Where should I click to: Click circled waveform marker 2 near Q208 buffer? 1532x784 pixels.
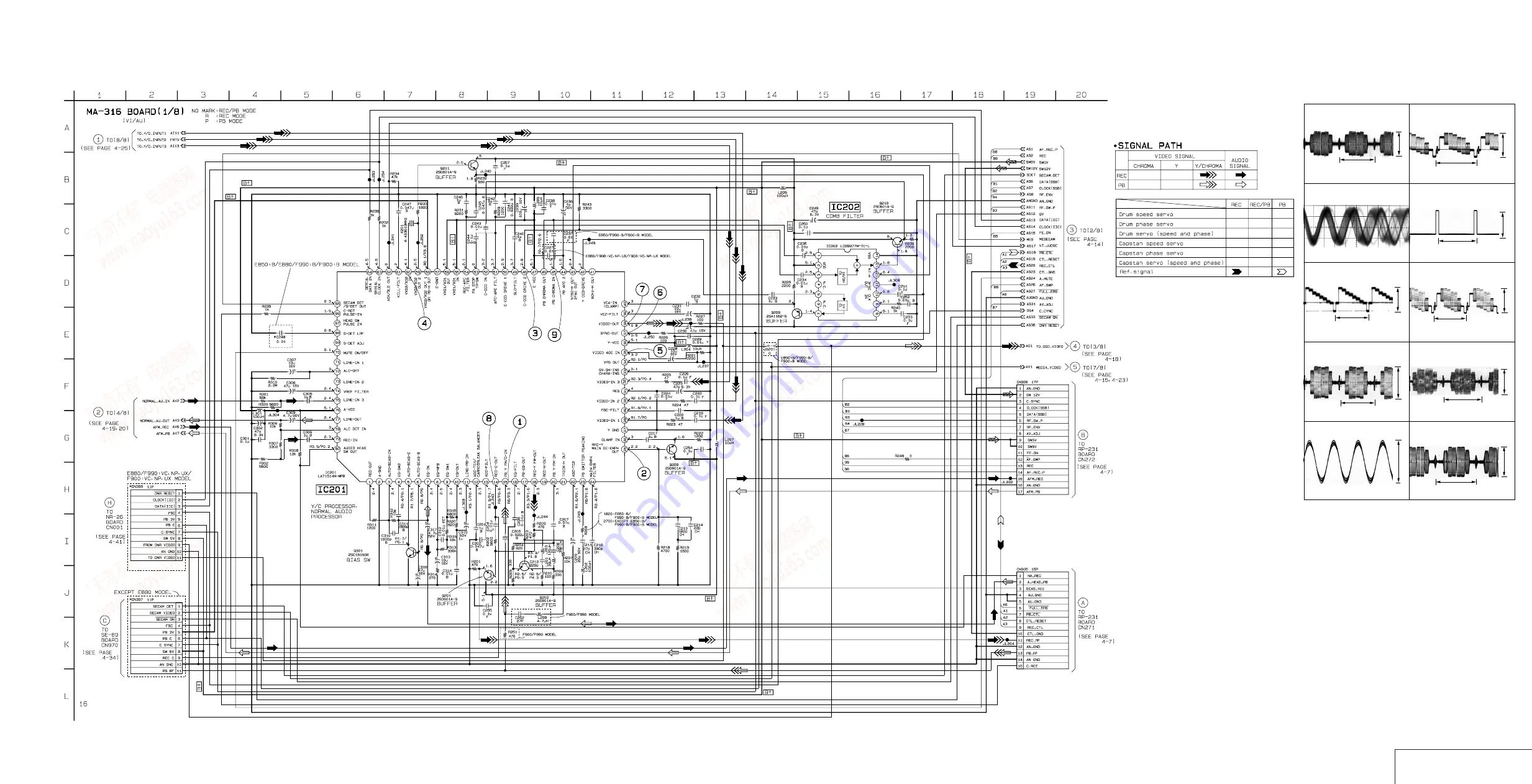click(x=644, y=473)
